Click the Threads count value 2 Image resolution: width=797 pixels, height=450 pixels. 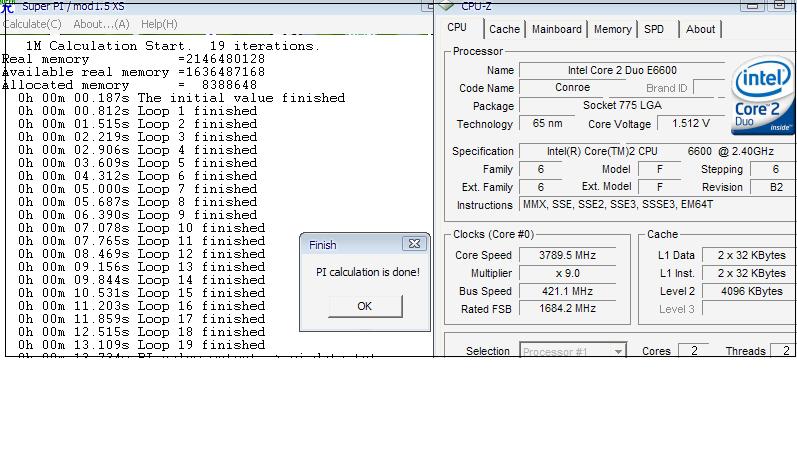783,351
